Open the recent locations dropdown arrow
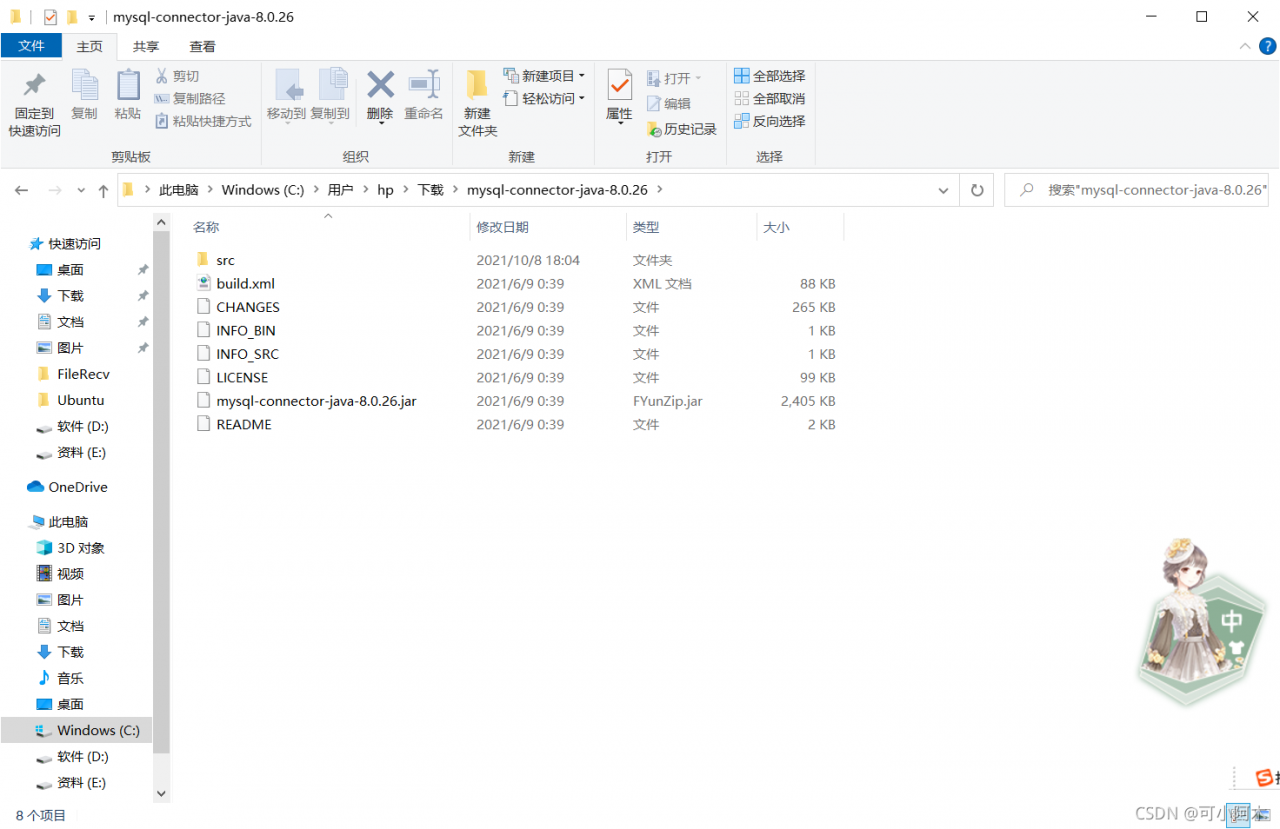Viewport: 1280px width, 829px height. tap(80, 190)
